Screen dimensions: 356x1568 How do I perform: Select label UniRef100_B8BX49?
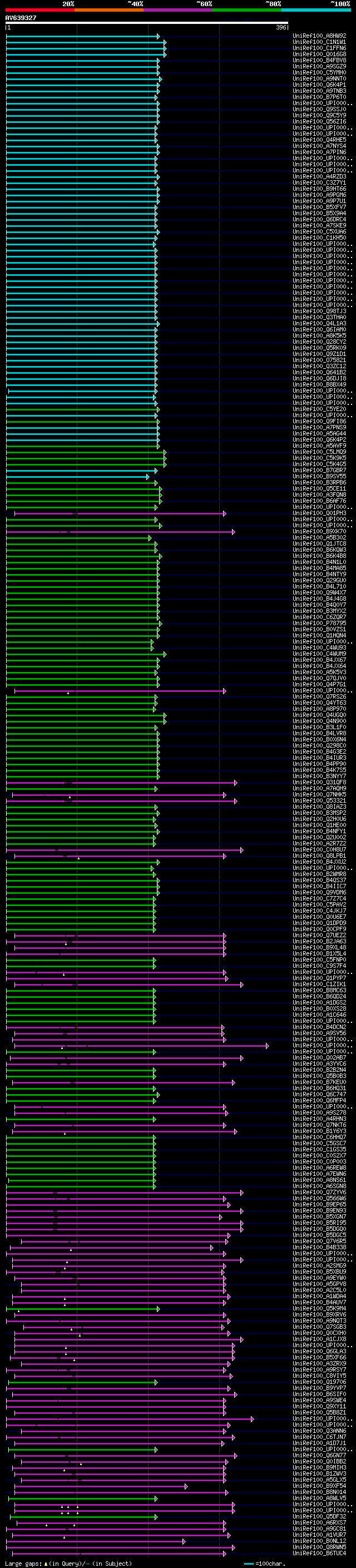tap(319, 385)
